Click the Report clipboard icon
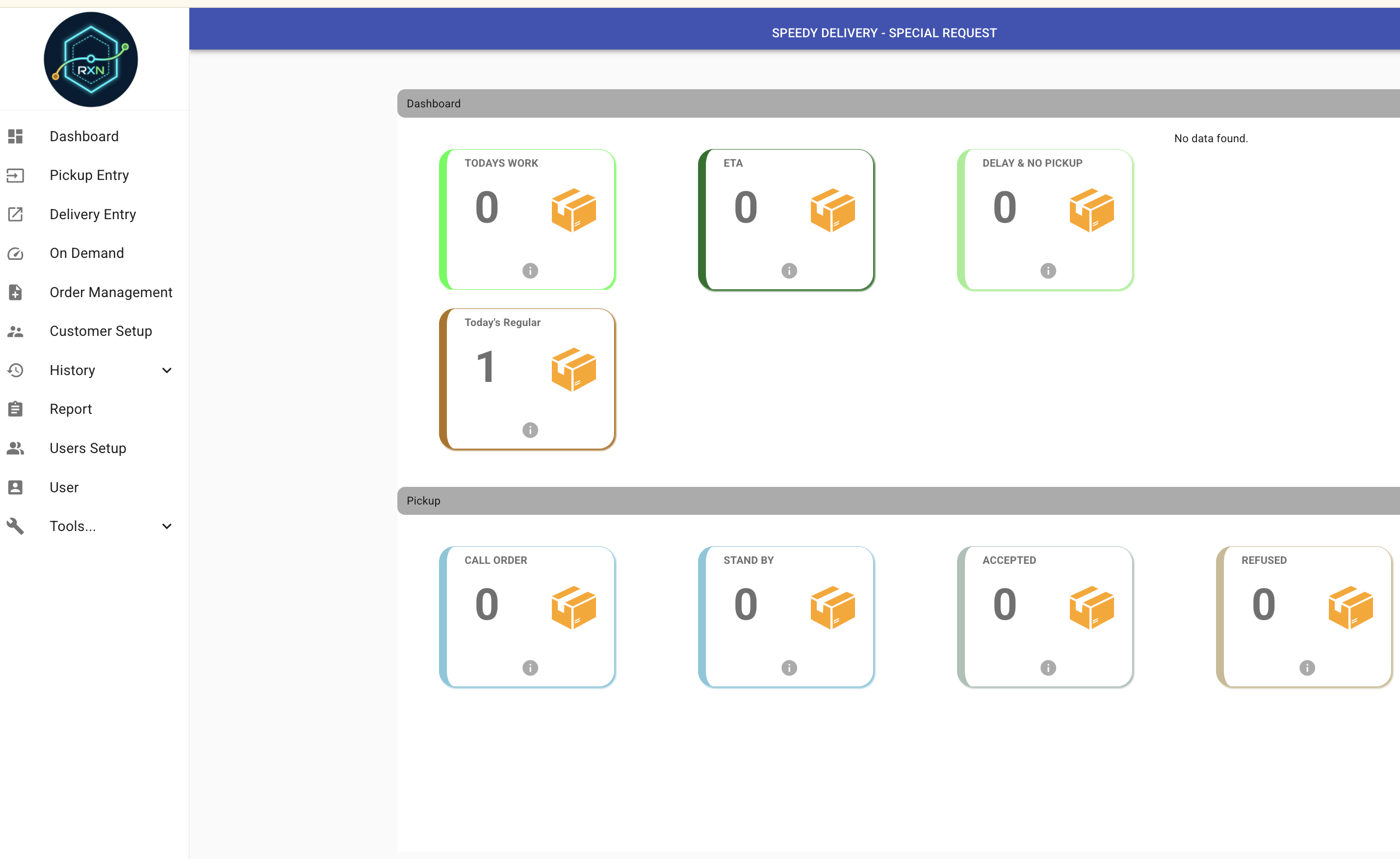Screen dimensions: 1400x859 [x=15, y=409]
